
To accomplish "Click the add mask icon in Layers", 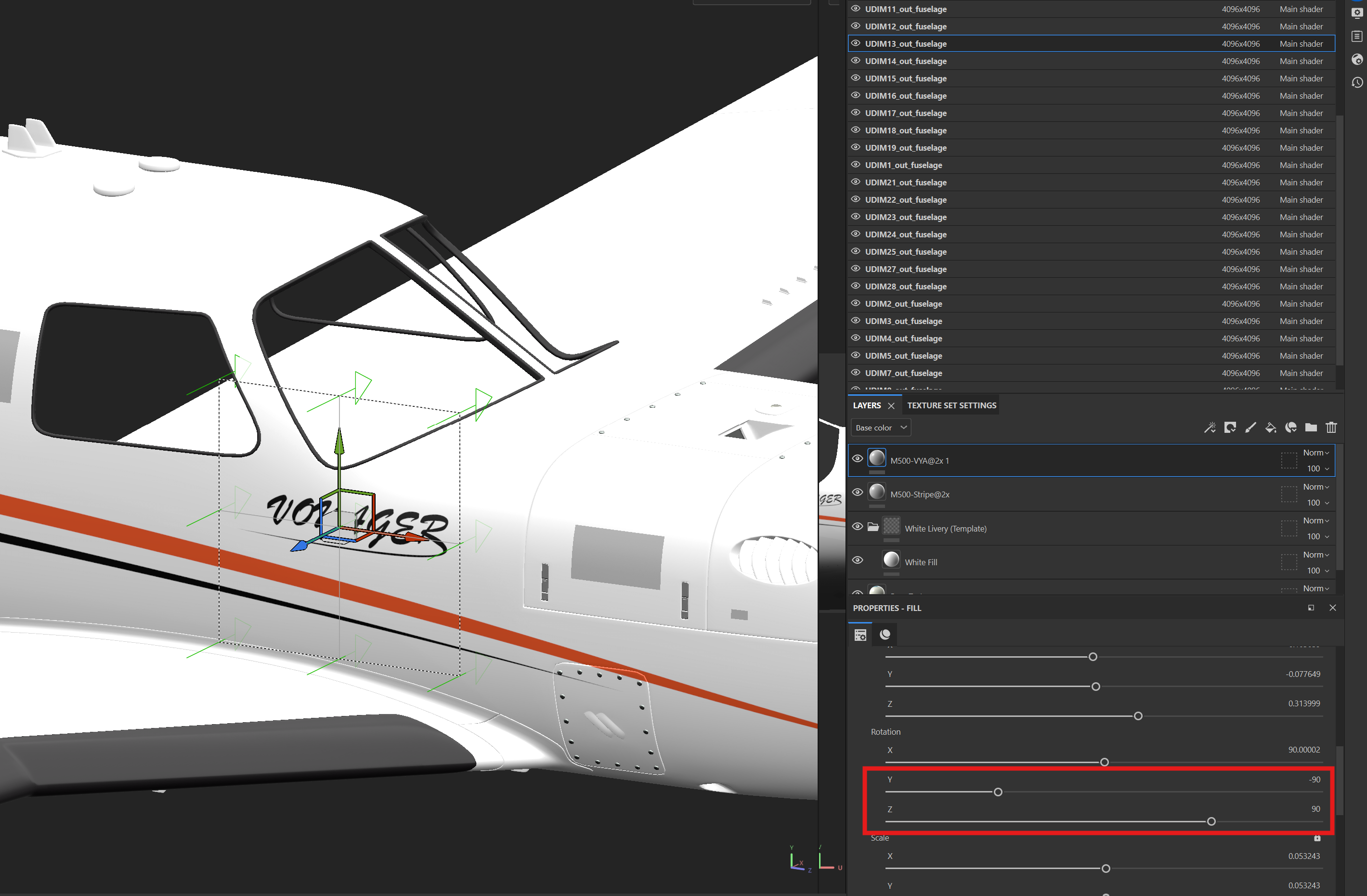I will pos(1230,428).
